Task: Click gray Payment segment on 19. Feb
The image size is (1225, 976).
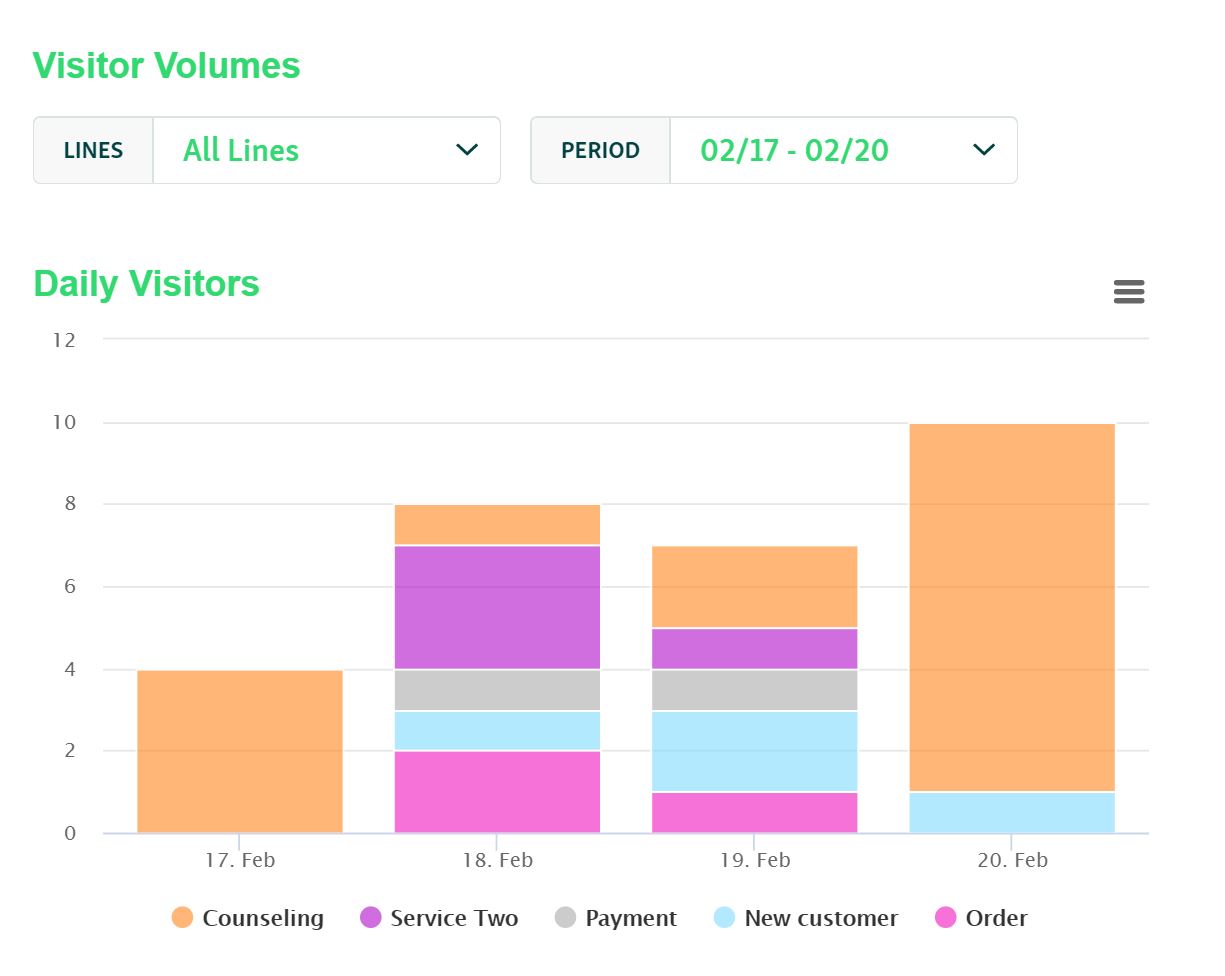Action: point(754,690)
